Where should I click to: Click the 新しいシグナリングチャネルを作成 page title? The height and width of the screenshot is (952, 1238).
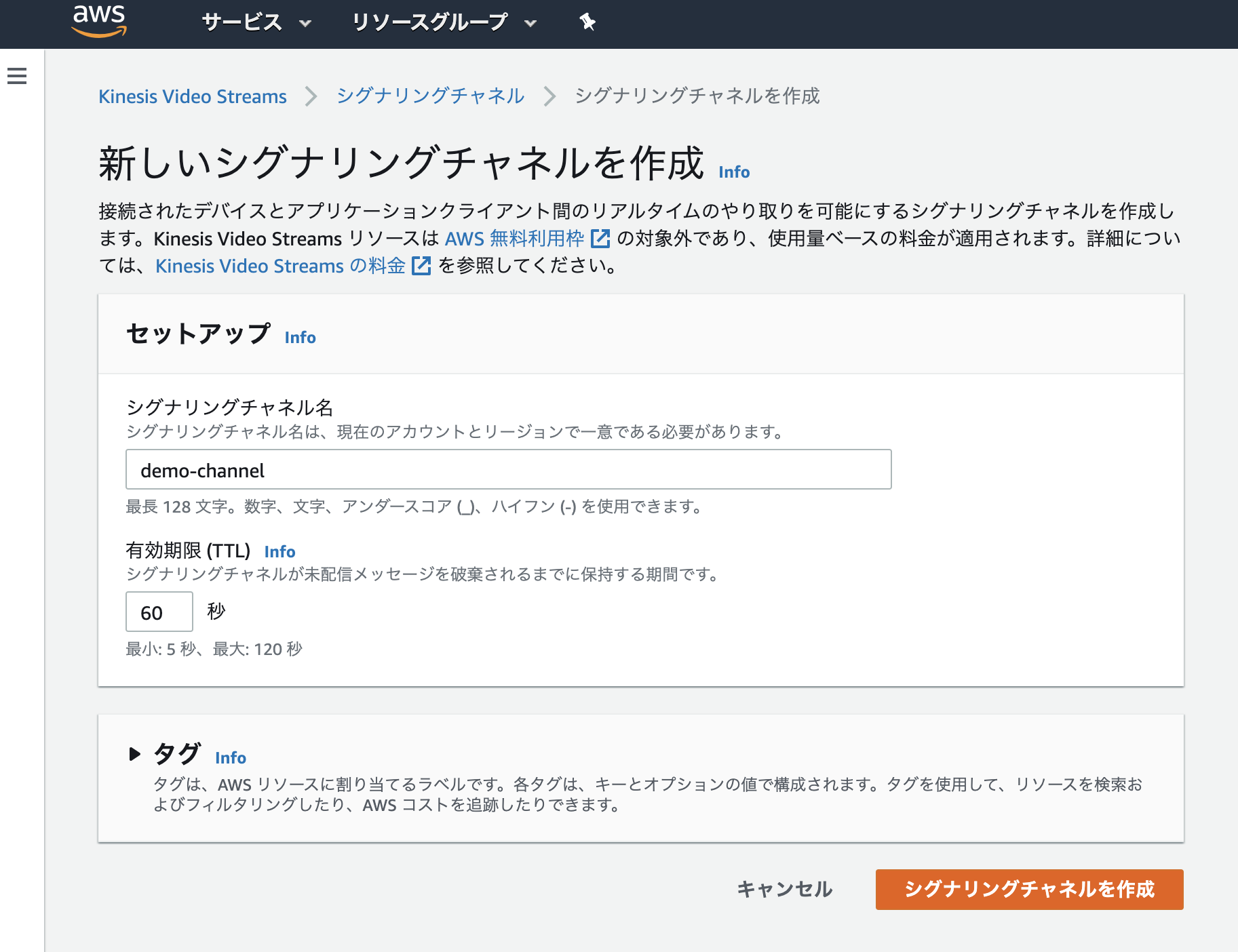(x=402, y=164)
